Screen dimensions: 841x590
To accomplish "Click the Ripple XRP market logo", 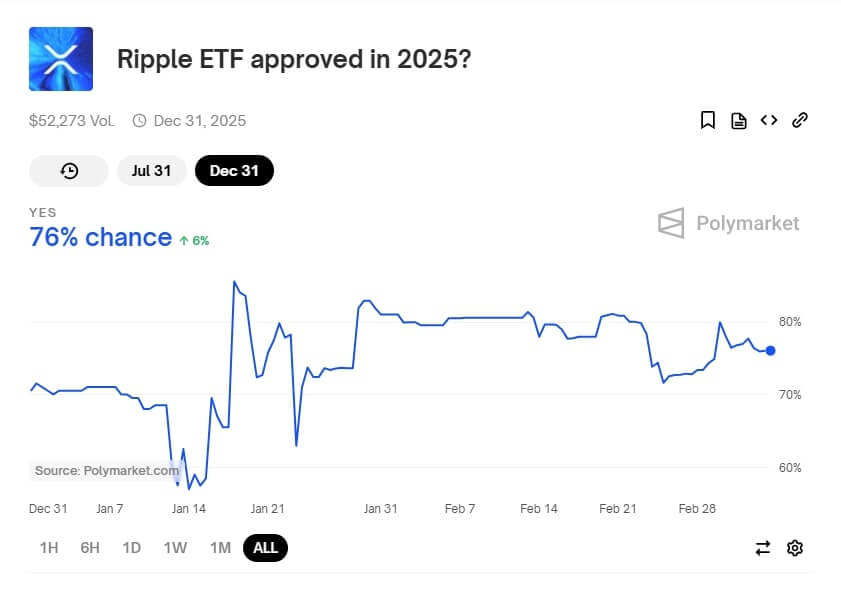I will coord(61,59).
